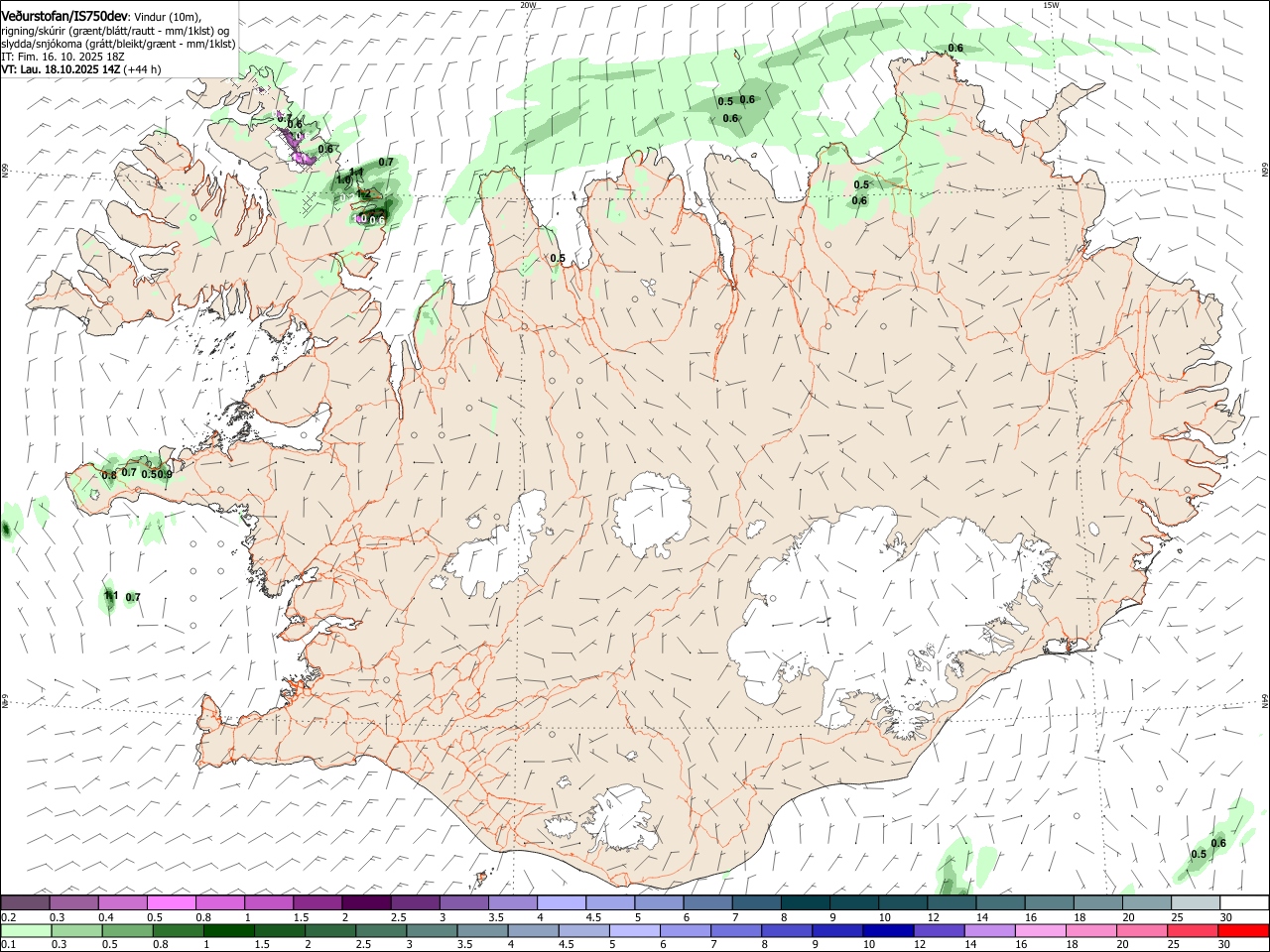Pick the 0.3–0.4 purple swatch in top legend row
Screen dimensions: 1270x952
coord(74,902)
